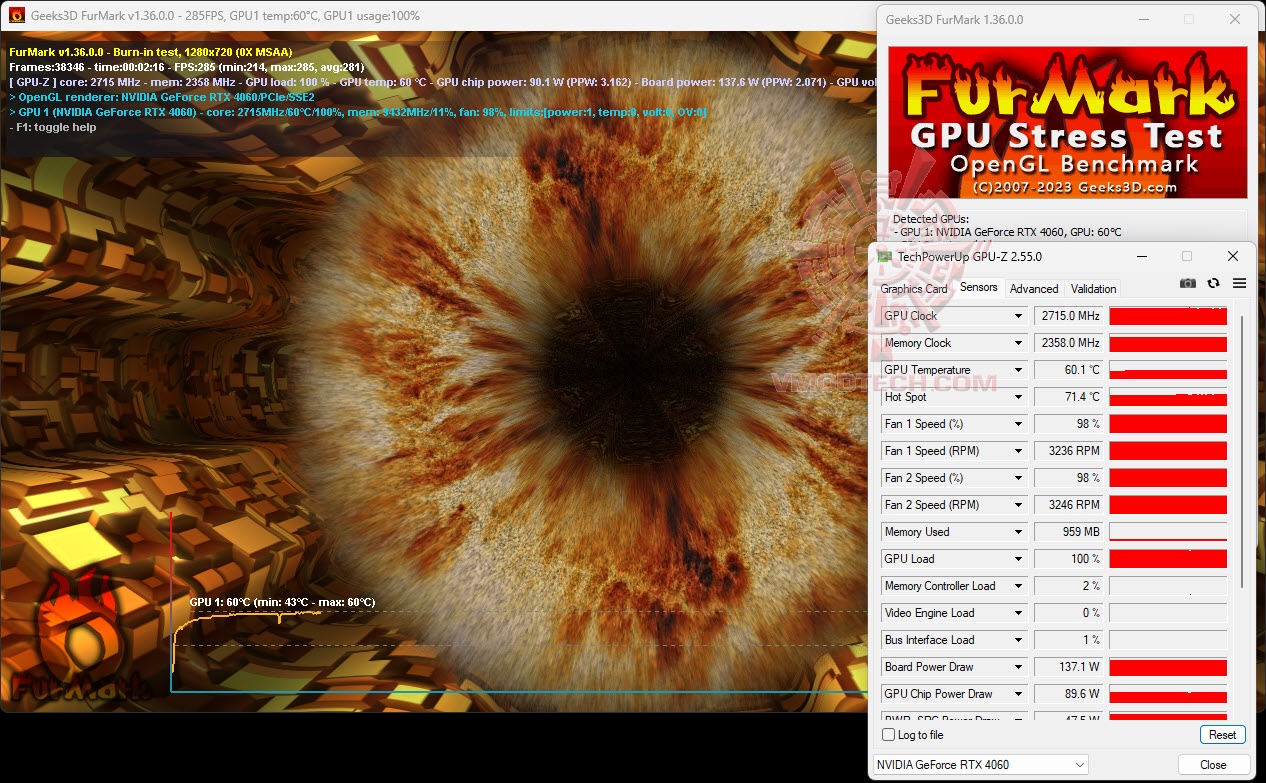Click the 2358.0 MHz Memory Clock value

(1068, 343)
